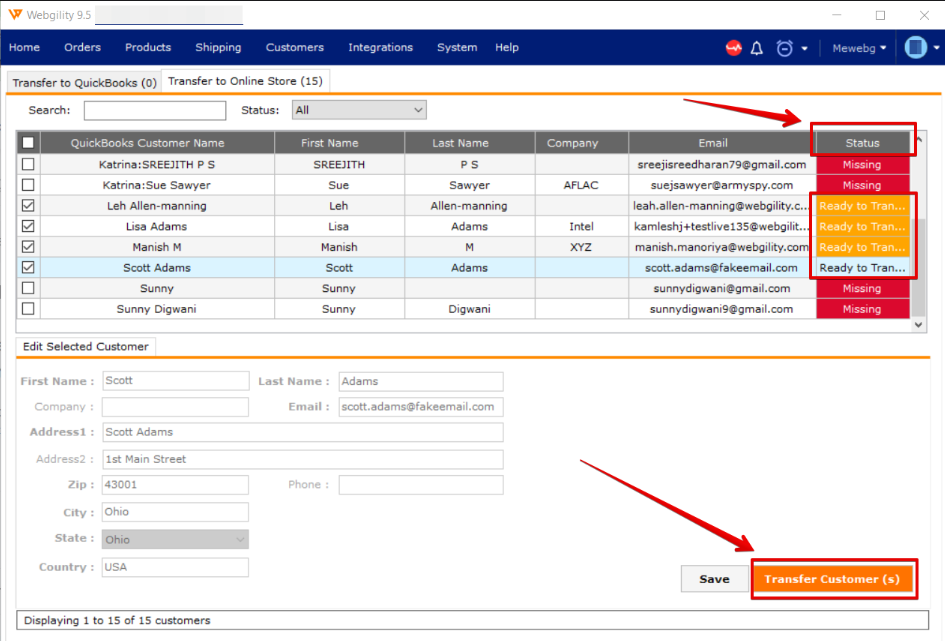This screenshot has height=641, width=945.
Task: Click the table's vertical scrollbar thumb
Action: pos(918,265)
